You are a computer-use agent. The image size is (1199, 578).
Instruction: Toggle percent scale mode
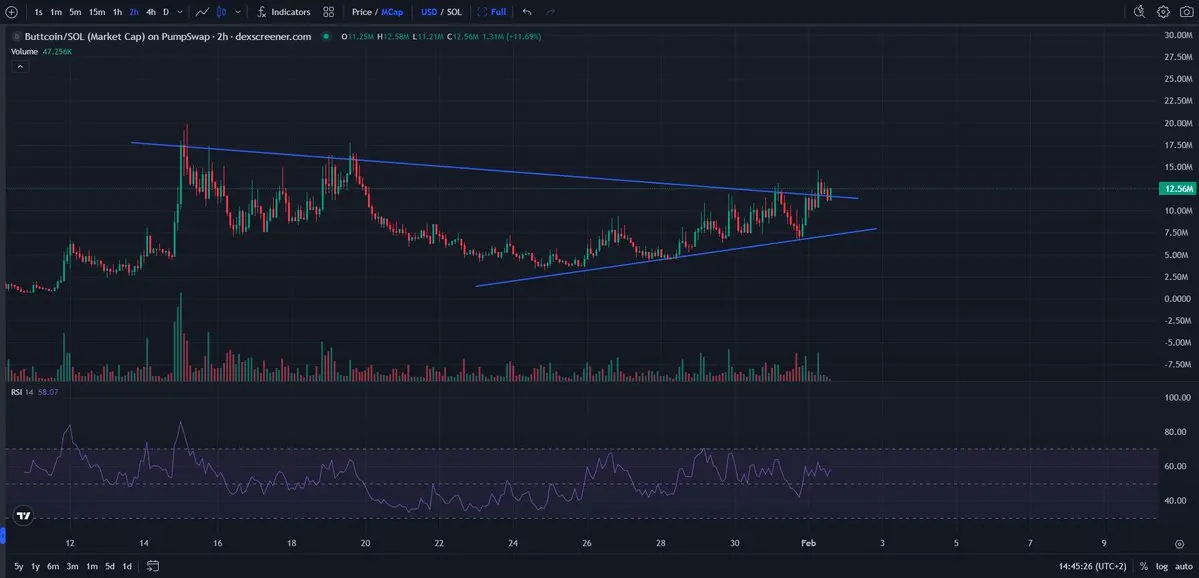pos(1144,567)
